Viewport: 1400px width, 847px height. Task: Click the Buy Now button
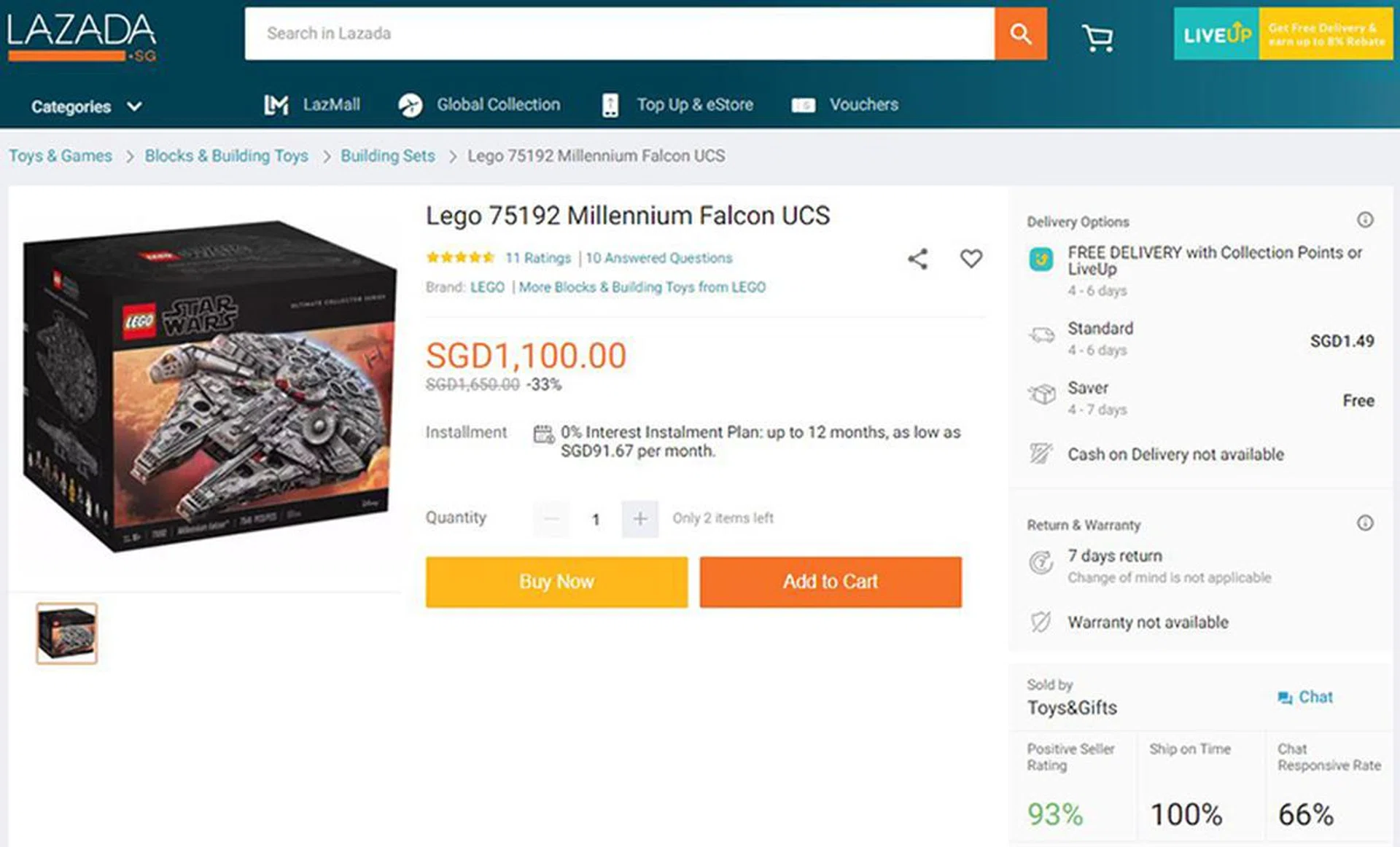click(x=556, y=582)
